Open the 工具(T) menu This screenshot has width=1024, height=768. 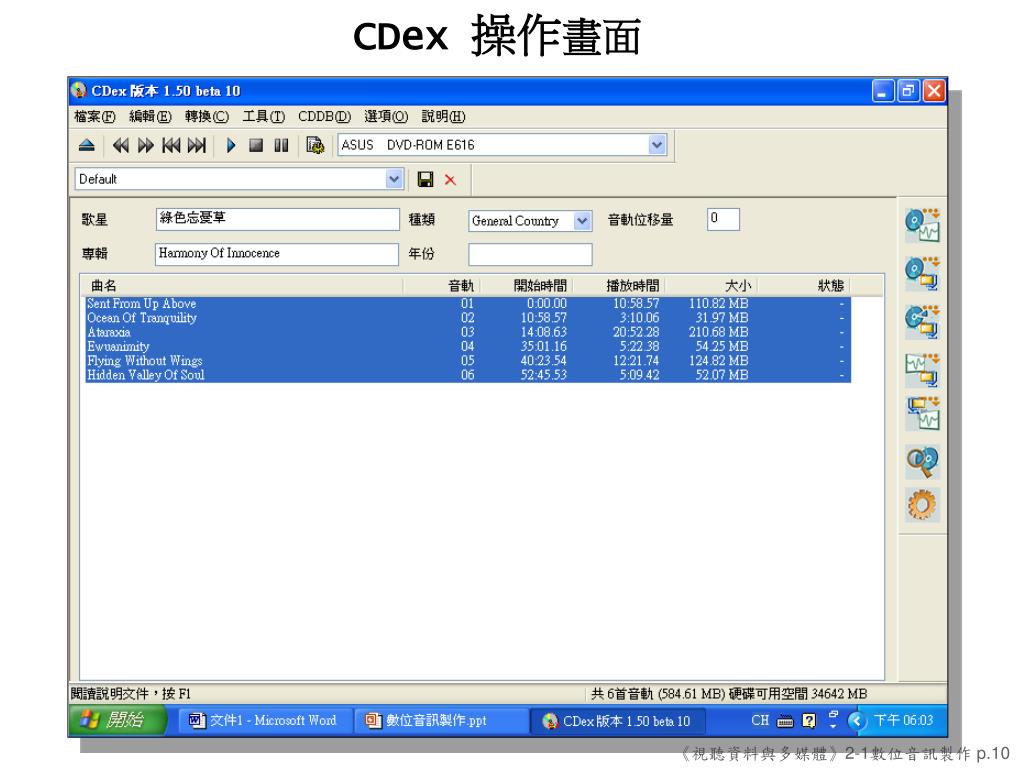coord(263,116)
